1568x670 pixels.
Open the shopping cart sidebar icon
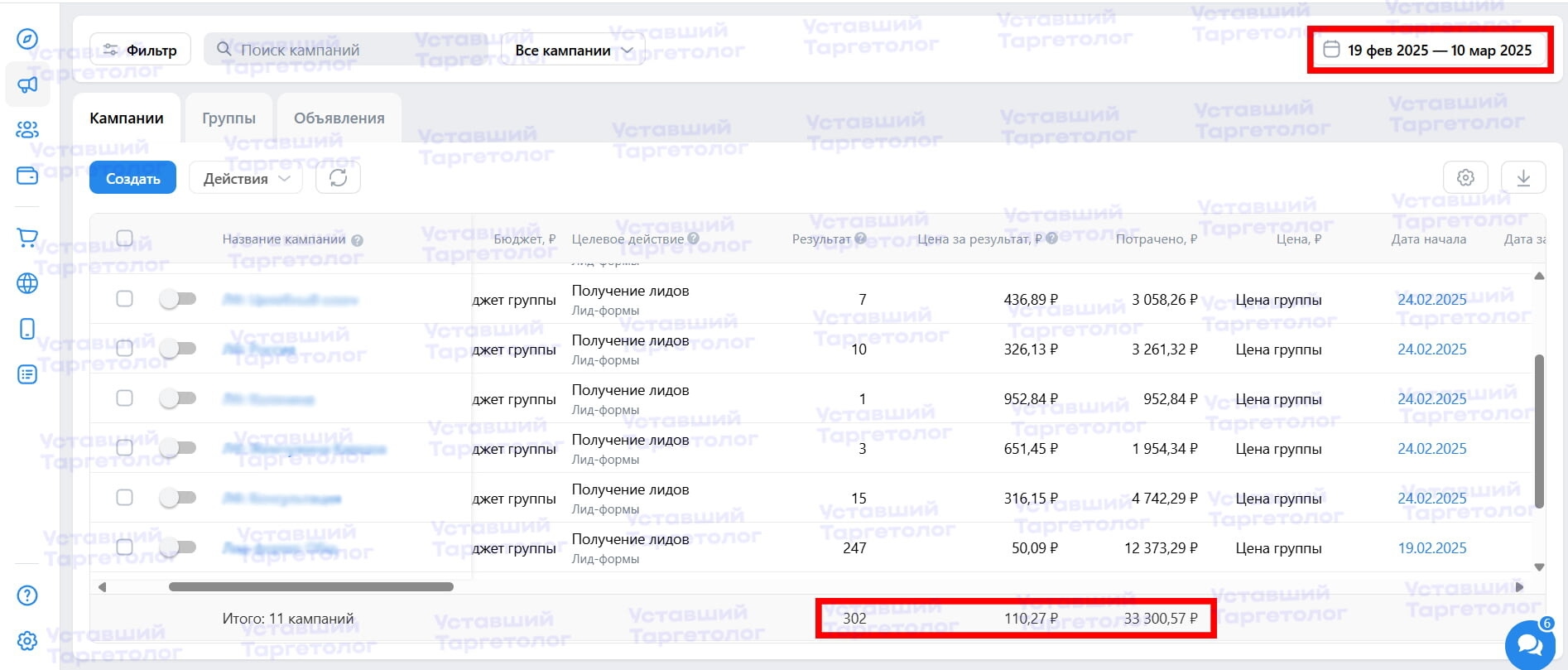coord(27,239)
